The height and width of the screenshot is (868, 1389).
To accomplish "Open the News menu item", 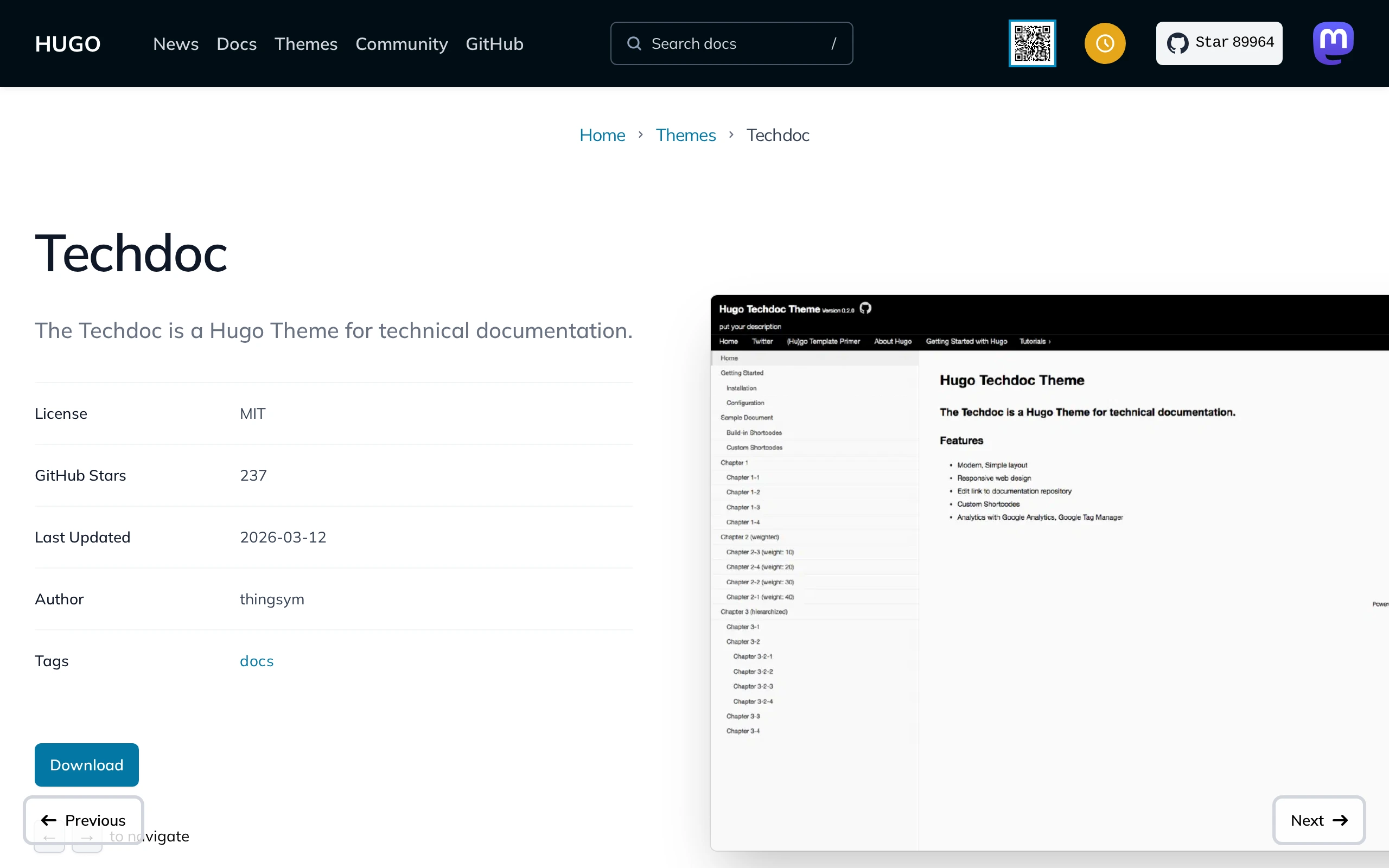I will [176, 43].
